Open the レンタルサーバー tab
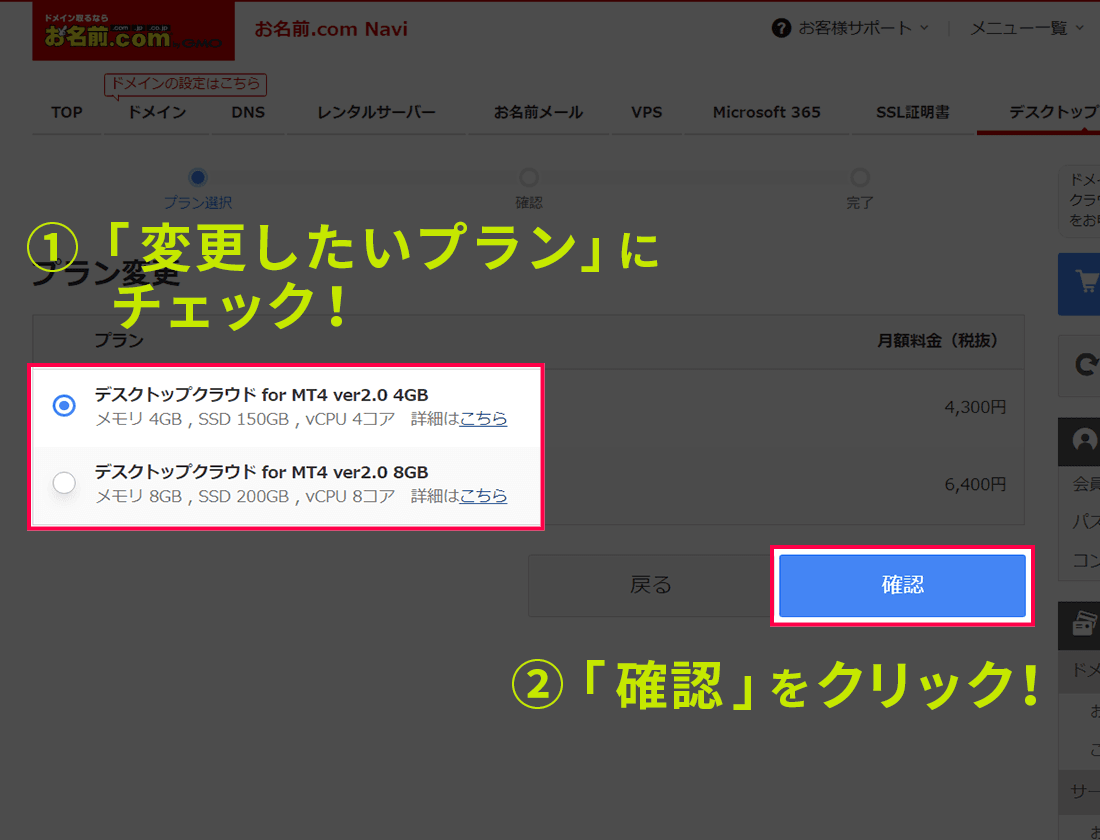Image resolution: width=1100 pixels, height=840 pixels. 376,112
